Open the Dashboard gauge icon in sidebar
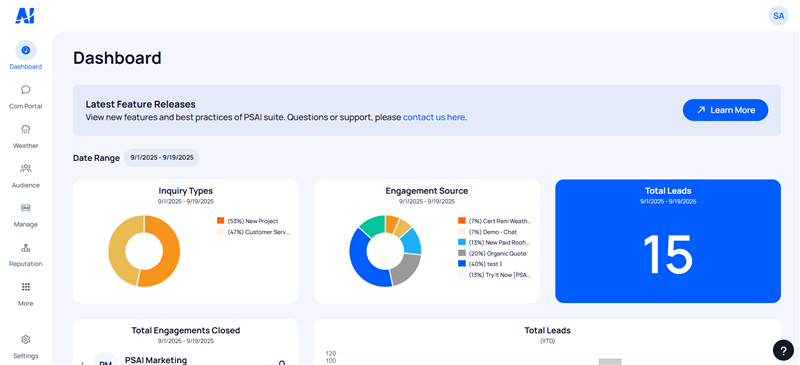This screenshot has width=800, height=365. [x=26, y=50]
